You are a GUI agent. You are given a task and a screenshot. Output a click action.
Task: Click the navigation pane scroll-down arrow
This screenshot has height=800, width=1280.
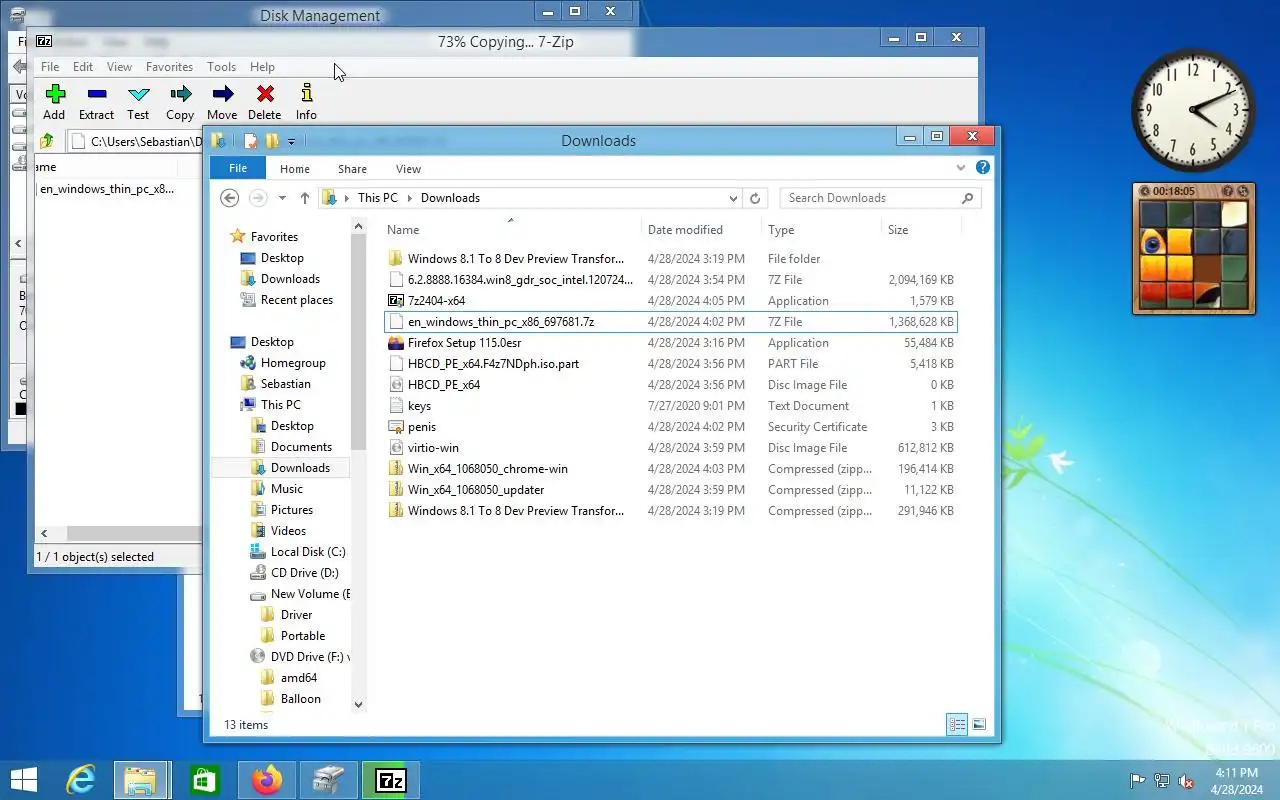[x=359, y=704]
